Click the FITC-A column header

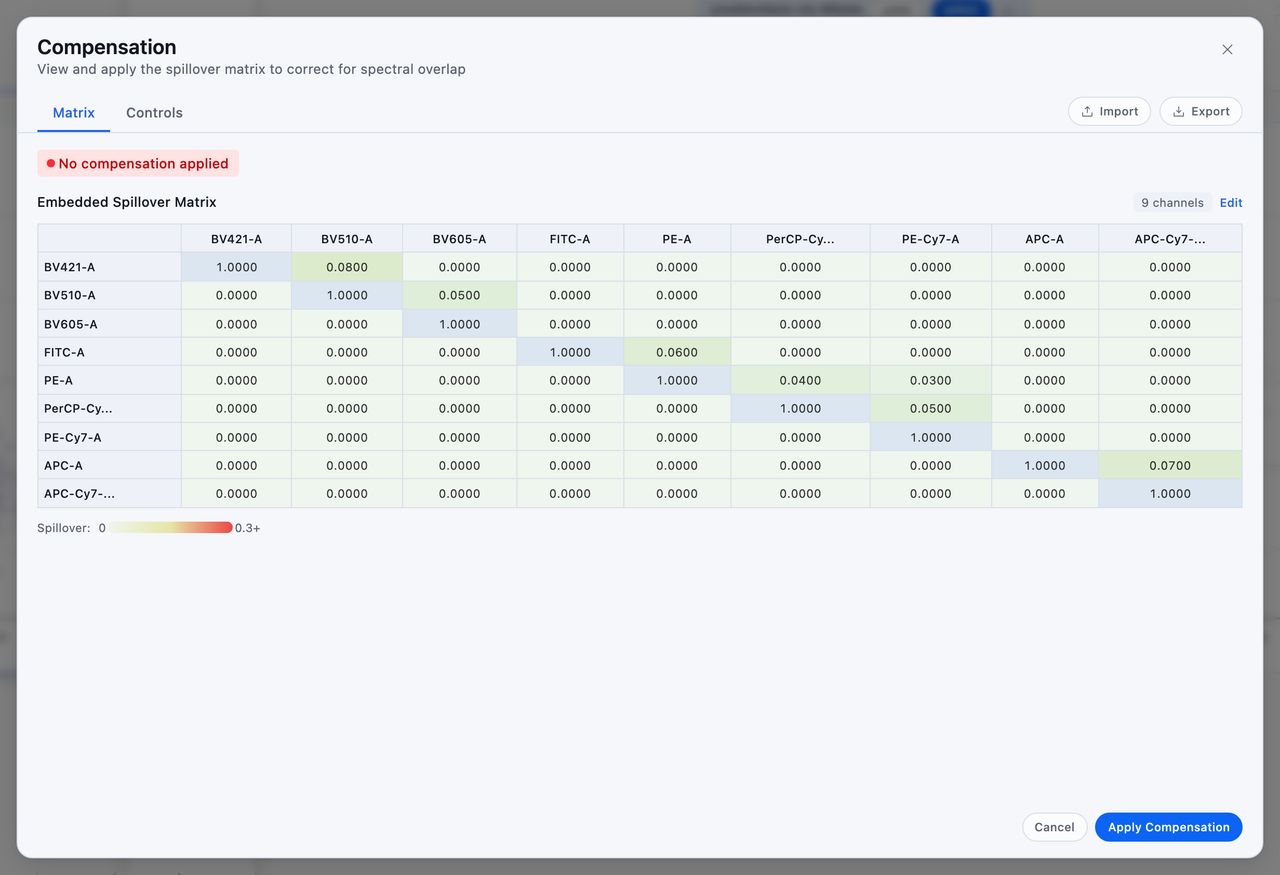(570, 239)
